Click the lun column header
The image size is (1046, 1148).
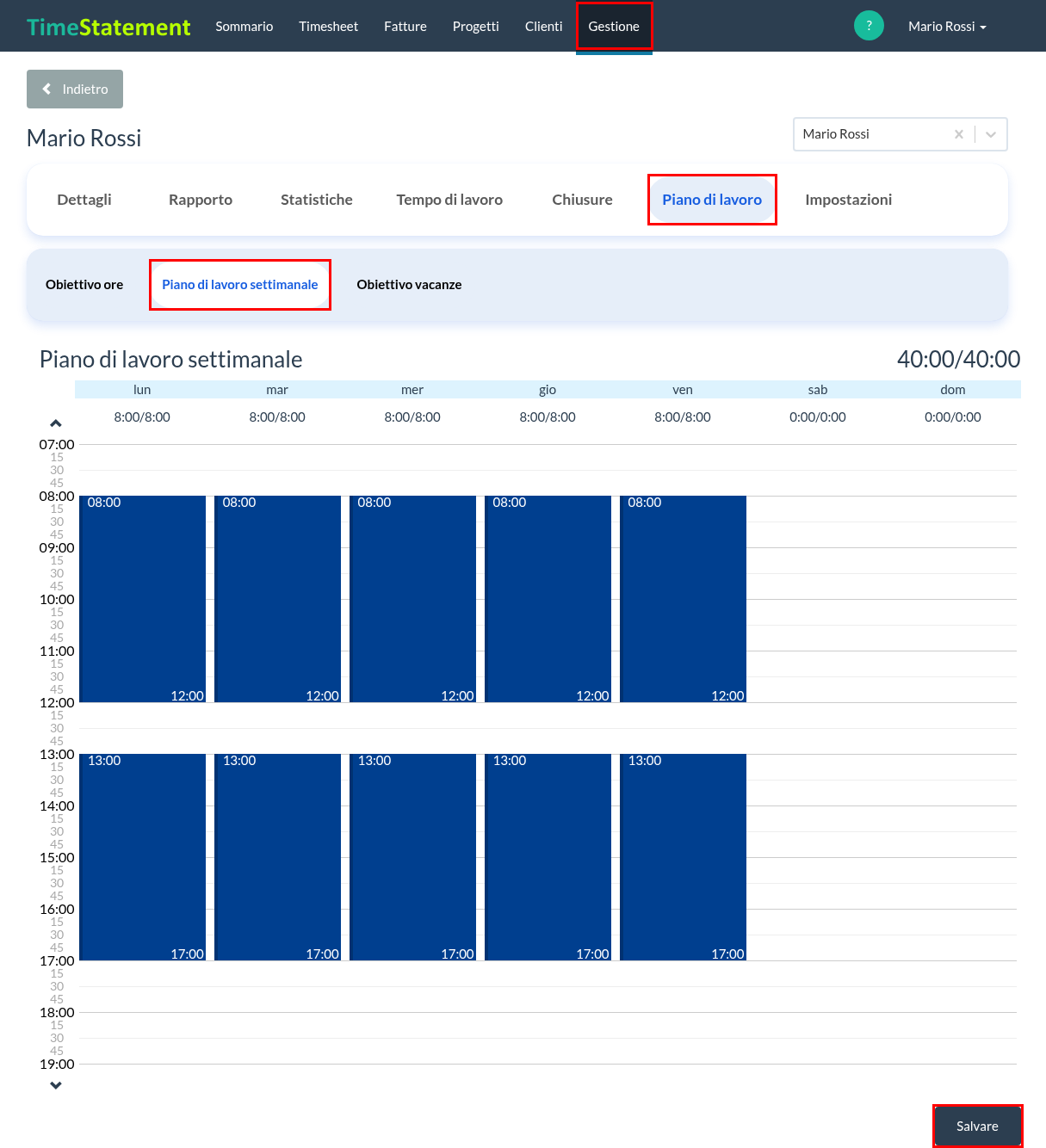pos(142,390)
